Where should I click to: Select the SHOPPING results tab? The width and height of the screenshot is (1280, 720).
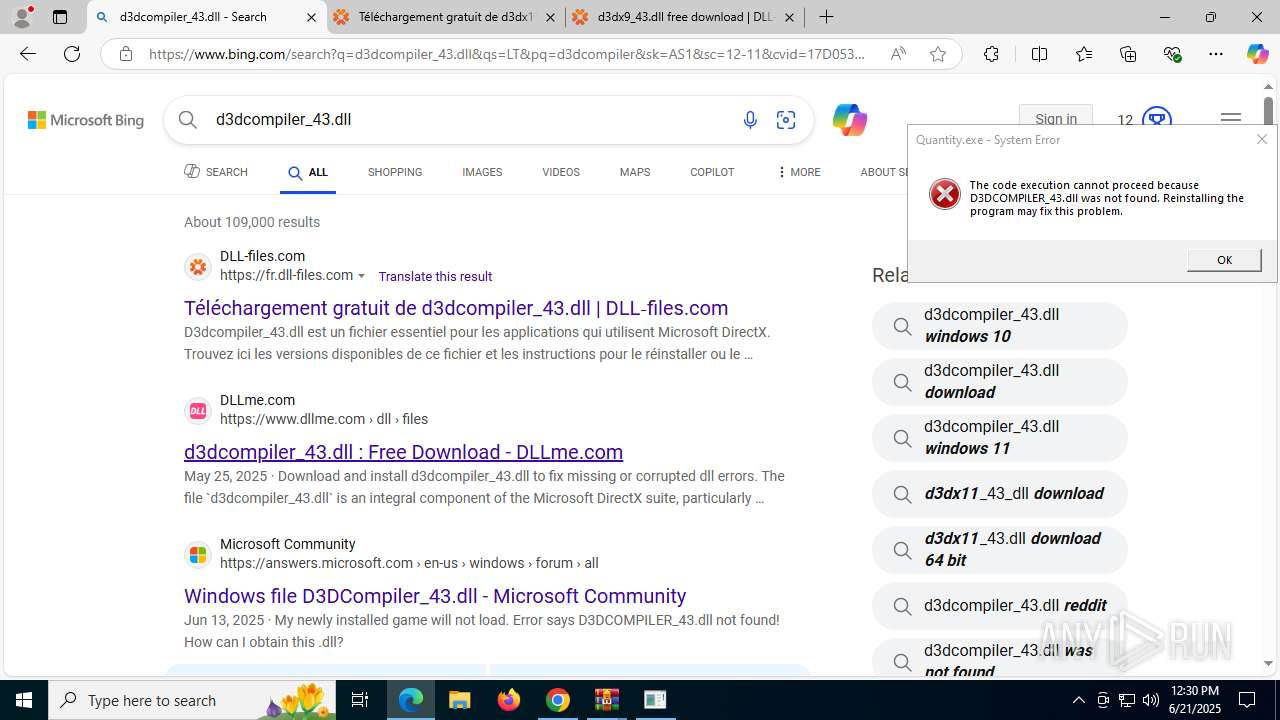coord(395,172)
